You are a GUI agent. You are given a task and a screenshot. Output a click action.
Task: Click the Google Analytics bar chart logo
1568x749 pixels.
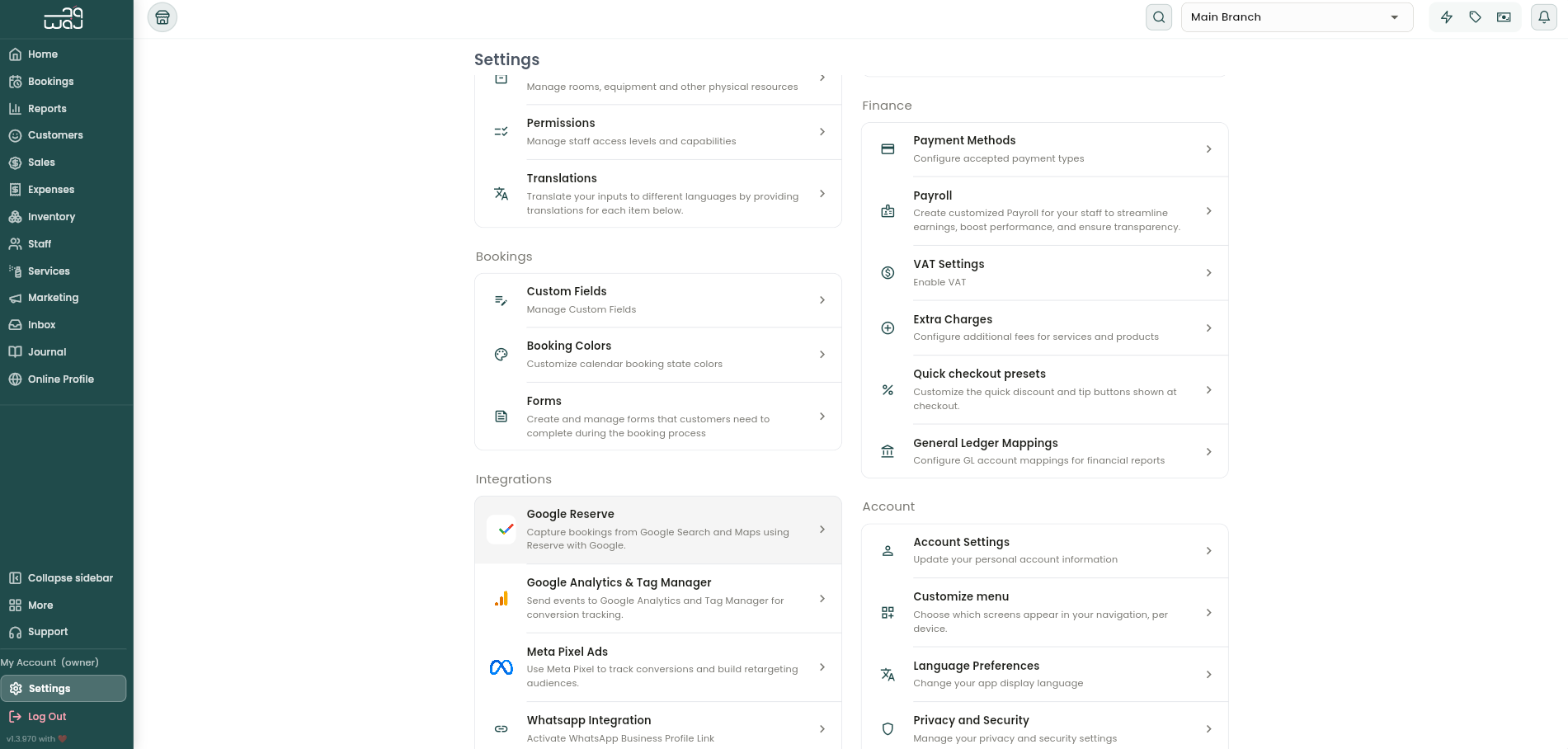501,599
